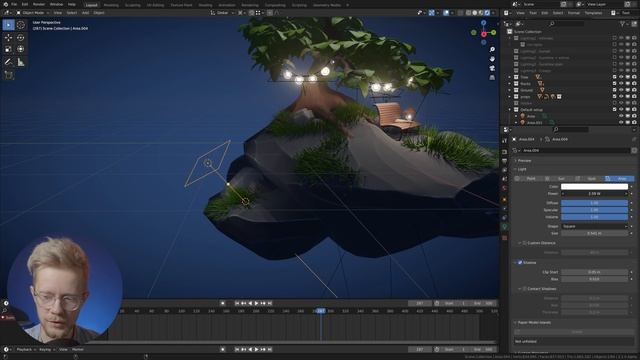
Task: Select the Move tool
Action: click(x=8, y=38)
